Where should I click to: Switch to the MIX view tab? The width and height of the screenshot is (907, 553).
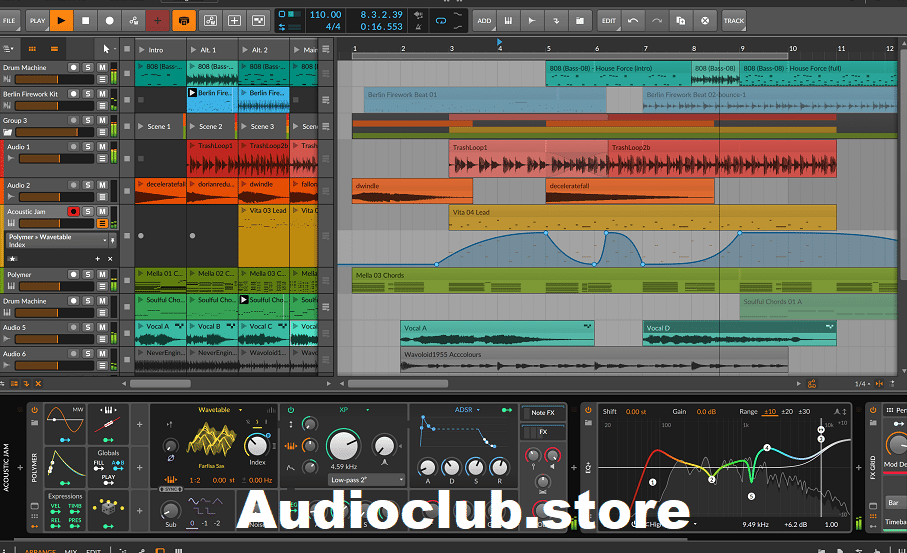[x=70, y=549]
